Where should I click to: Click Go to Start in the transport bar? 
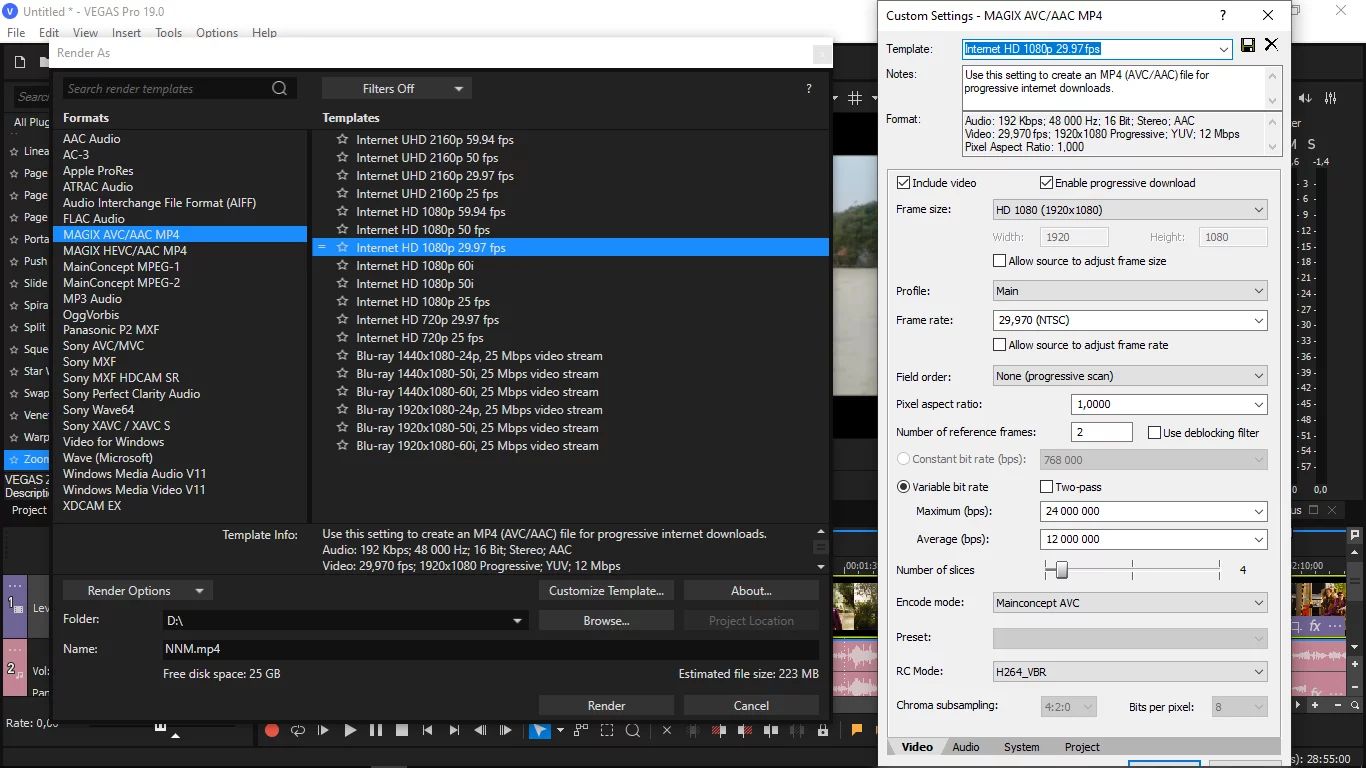428,731
